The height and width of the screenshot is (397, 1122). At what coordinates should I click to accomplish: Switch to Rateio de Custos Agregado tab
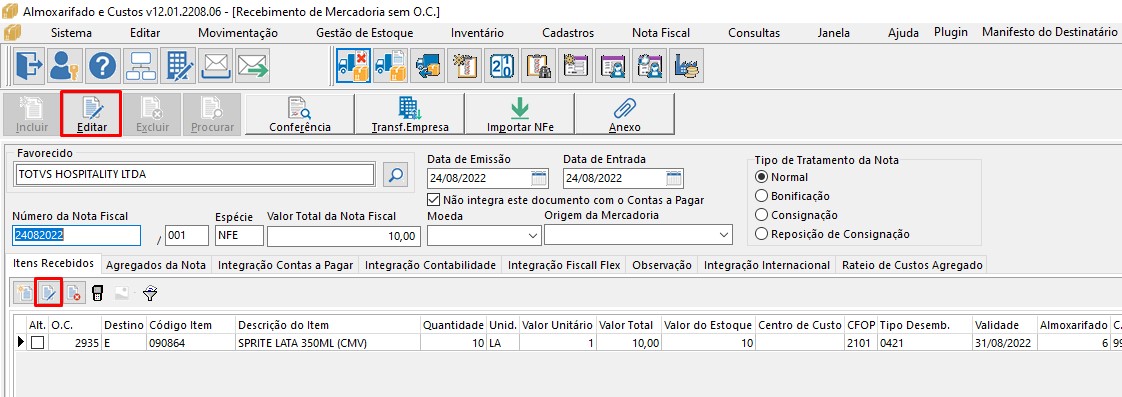pyautogui.click(x=912, y=265)
